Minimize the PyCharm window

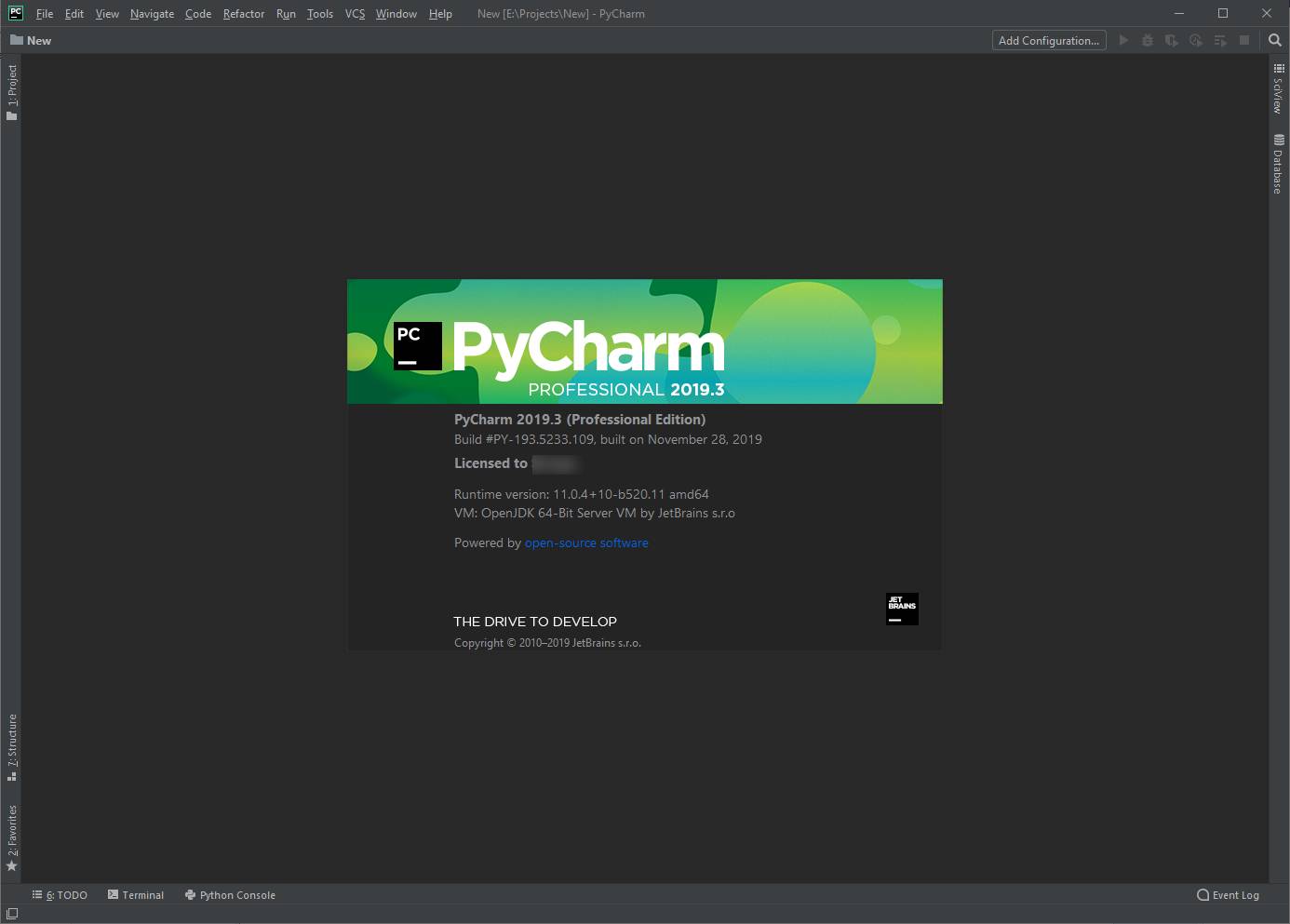[1179, 13]
